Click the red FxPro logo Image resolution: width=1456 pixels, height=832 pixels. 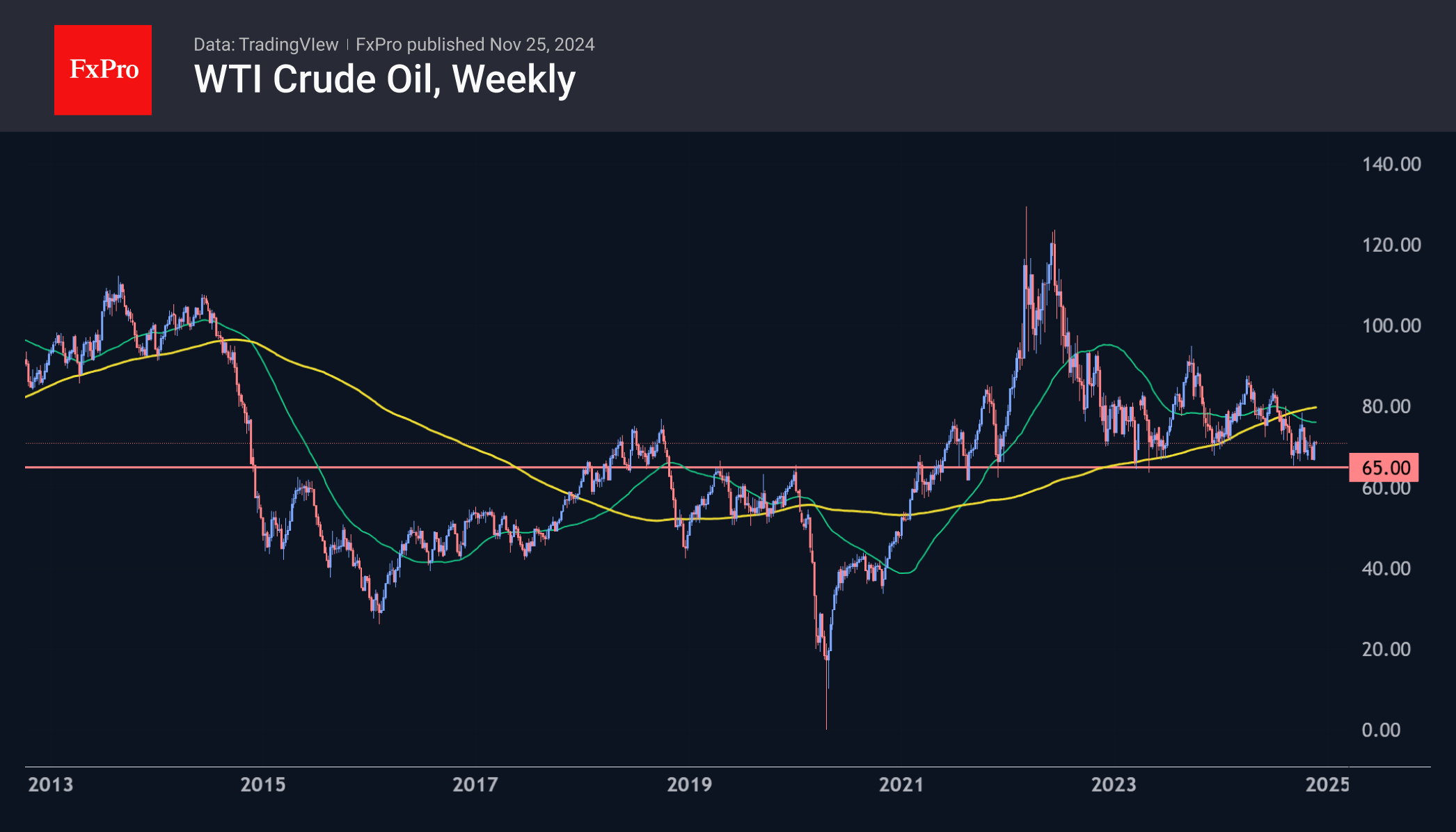(x=103, y=70)
